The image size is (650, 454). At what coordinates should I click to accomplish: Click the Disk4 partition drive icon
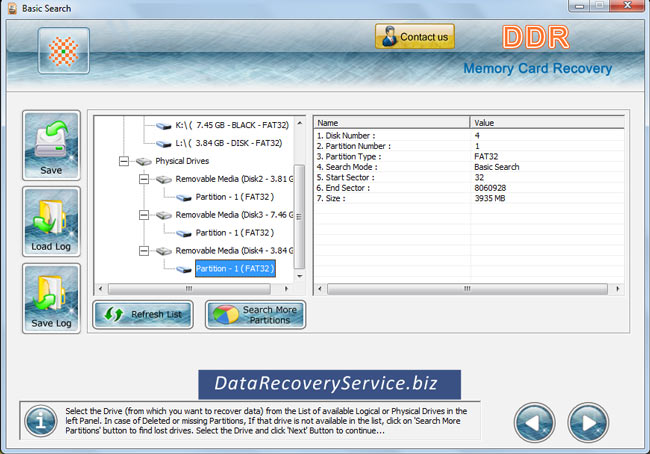click(x=184, y=269)
